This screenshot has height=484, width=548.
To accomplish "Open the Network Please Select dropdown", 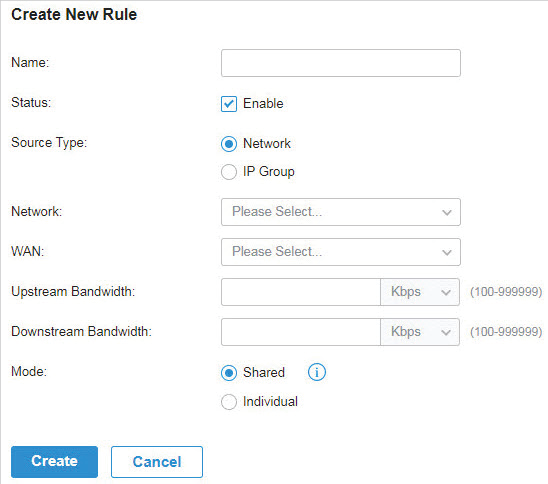I will pos(341,212).
